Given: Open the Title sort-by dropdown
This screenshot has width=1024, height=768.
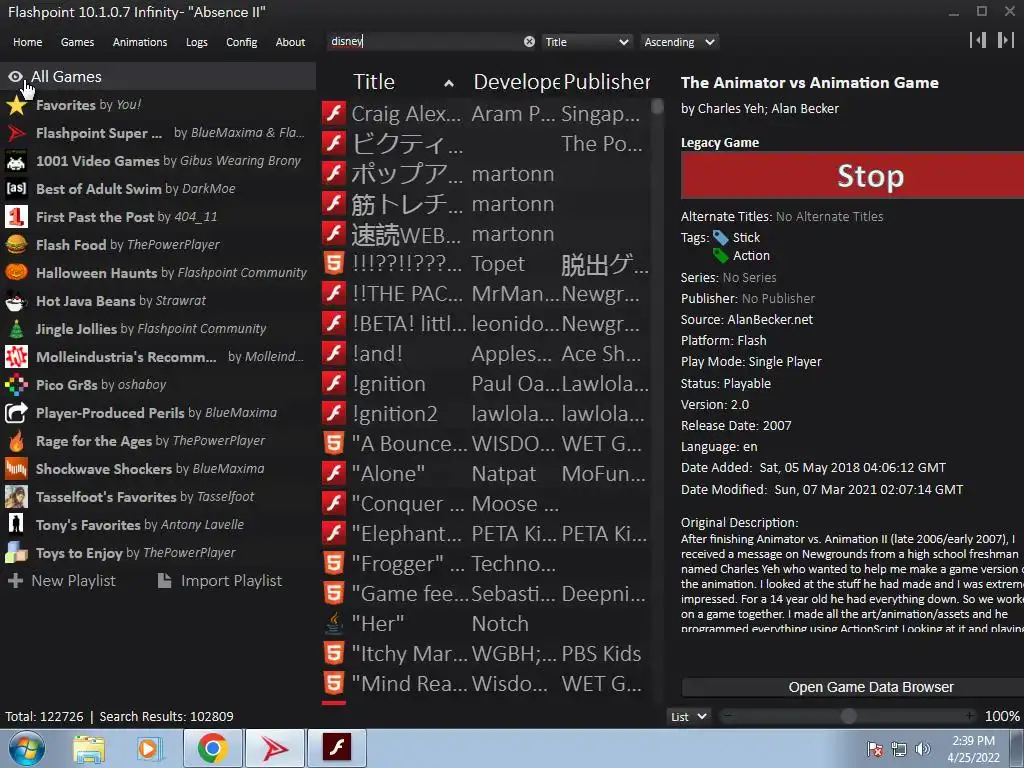Looking at the screenshot, I should tap(586, 42).
